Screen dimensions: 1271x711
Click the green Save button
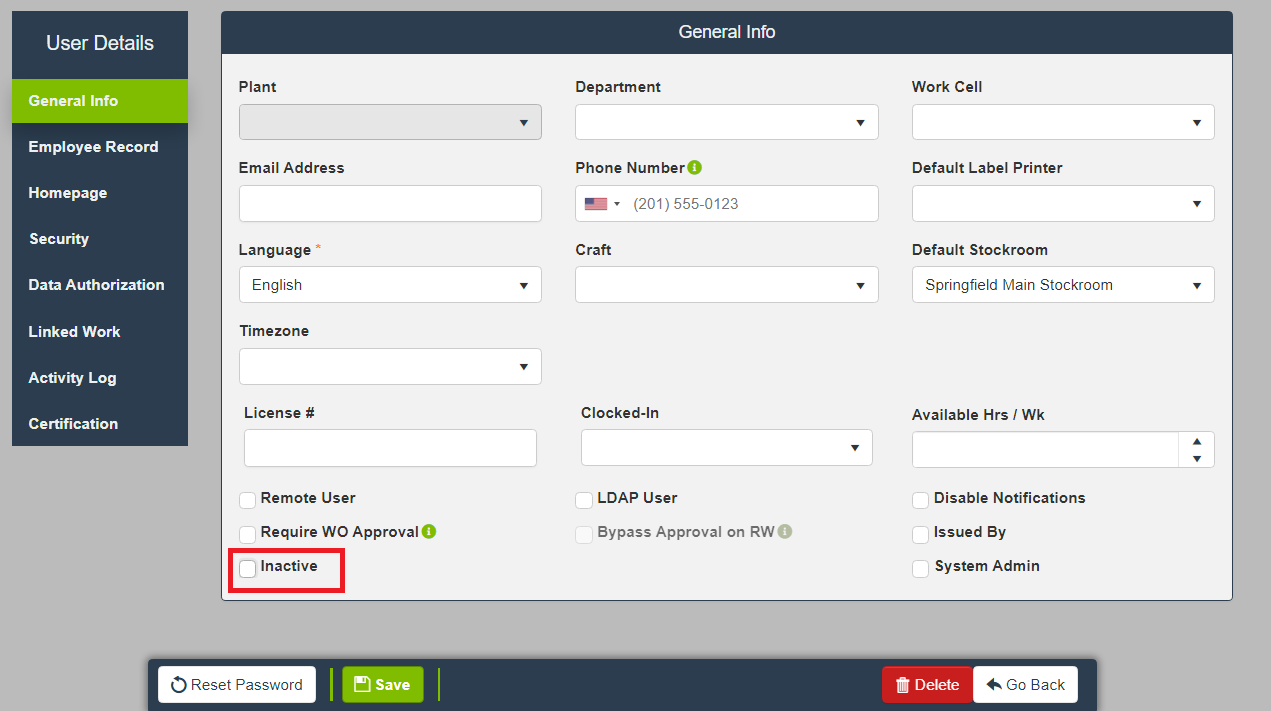pos(382,685)
